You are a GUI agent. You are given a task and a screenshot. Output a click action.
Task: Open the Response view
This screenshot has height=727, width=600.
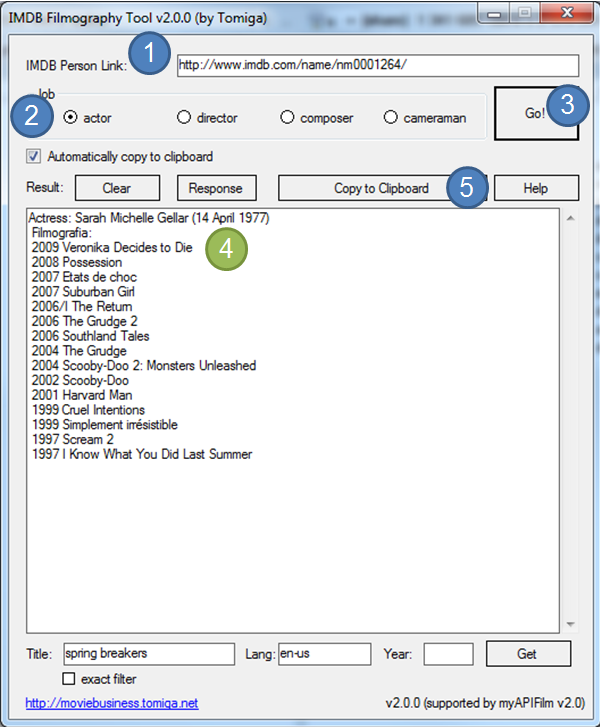pyautogui.click(x=217, y=188)
